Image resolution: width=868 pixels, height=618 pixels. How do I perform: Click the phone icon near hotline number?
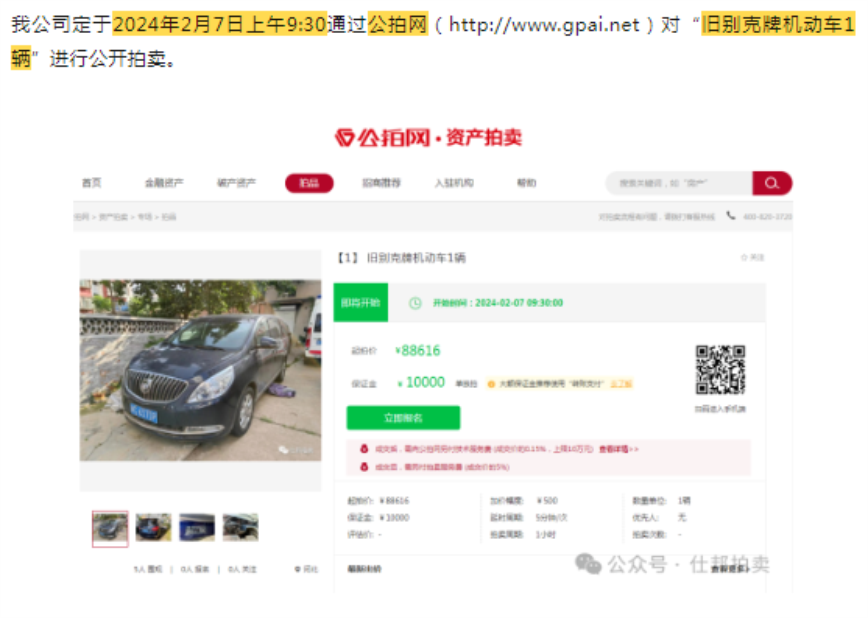tap(731, 215)
